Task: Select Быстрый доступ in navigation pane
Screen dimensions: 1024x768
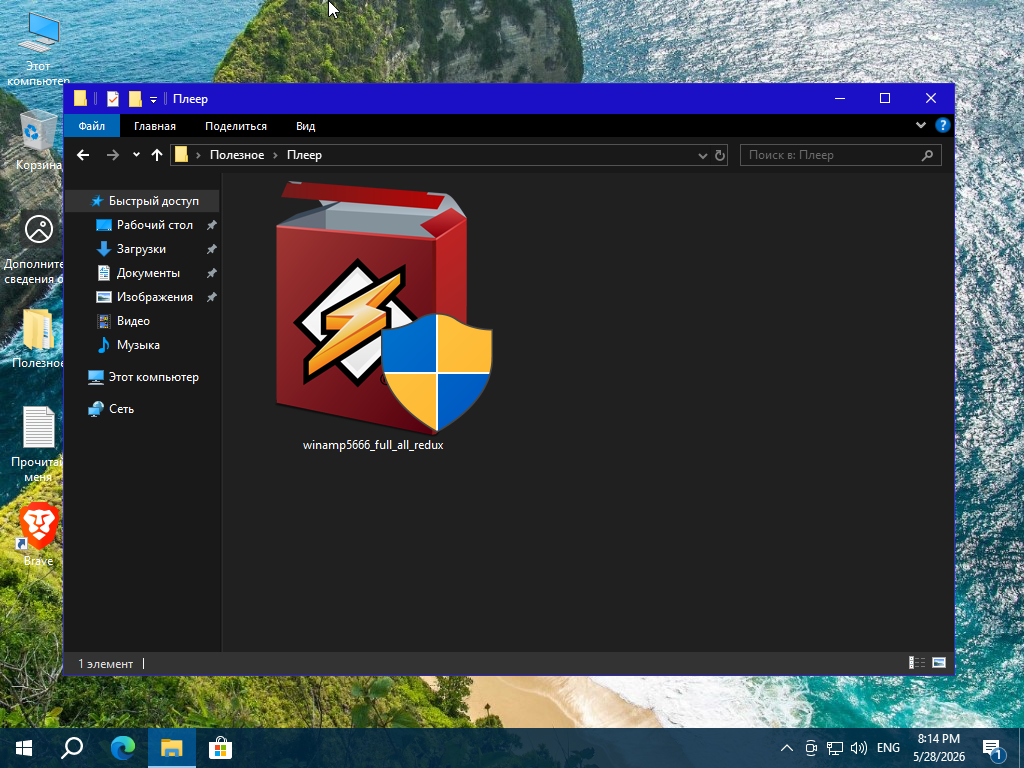Action: (x=144, y=201)
